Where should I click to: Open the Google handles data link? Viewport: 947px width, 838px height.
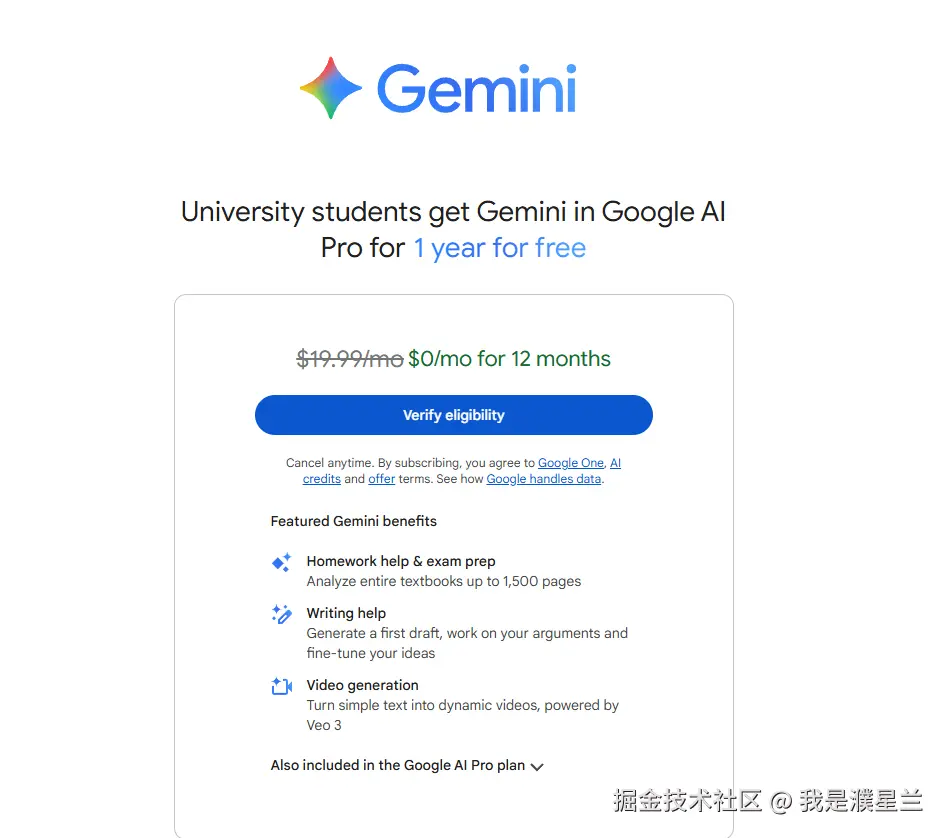(544, 479)
